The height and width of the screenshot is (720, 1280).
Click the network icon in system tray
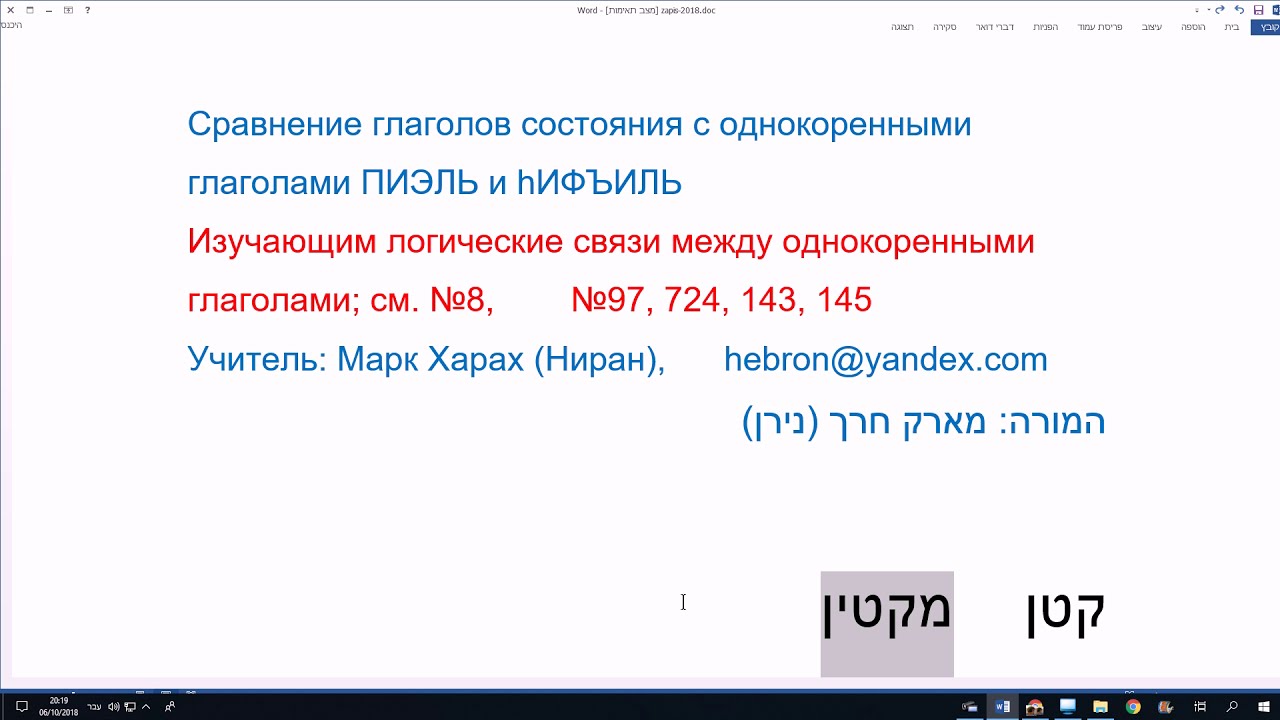tap(130, 707)
